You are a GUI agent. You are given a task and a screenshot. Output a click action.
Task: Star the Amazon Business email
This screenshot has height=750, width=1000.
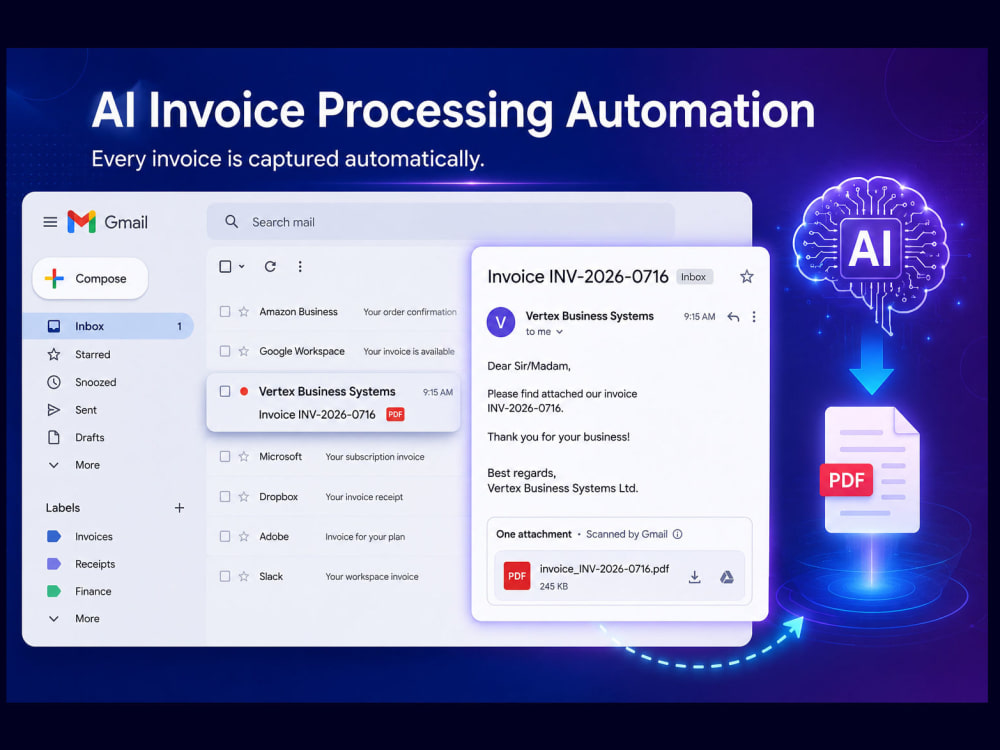coord(244,311)
